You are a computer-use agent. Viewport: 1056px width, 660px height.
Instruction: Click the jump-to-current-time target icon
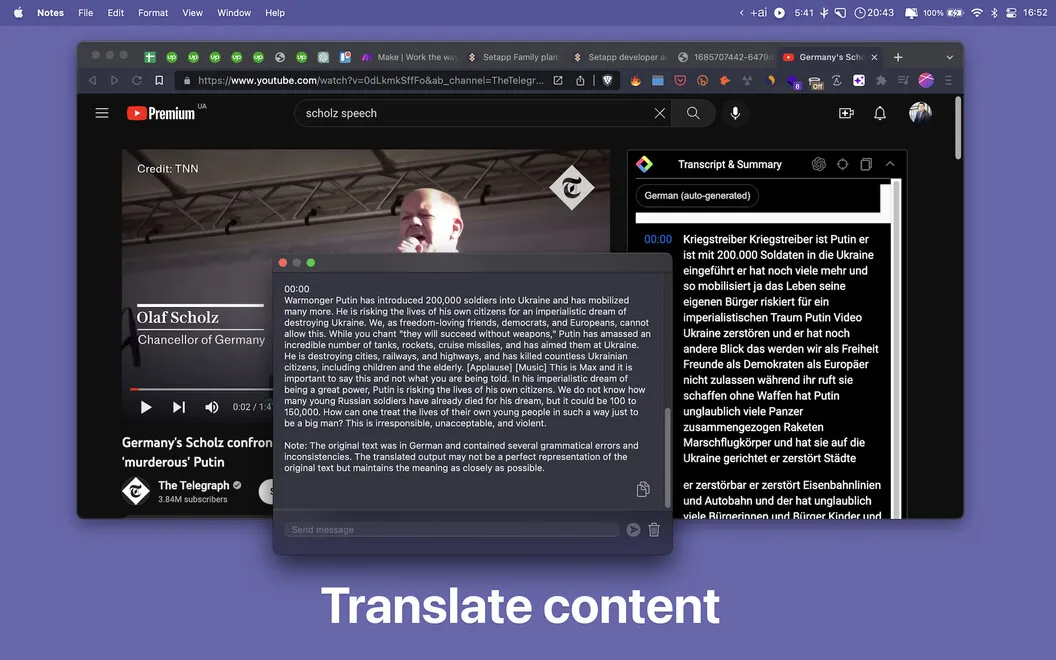click(843, 164)
